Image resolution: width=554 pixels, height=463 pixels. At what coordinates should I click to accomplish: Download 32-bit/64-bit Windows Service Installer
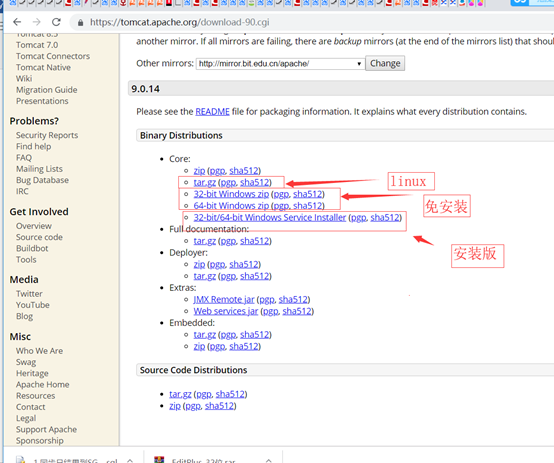(x=270, y=217)
